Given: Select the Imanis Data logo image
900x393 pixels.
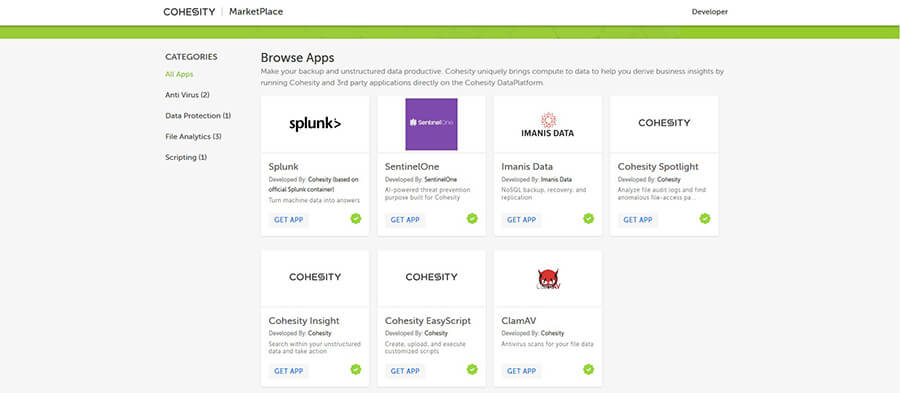Looking at the screenshot, I should (548, 124).
